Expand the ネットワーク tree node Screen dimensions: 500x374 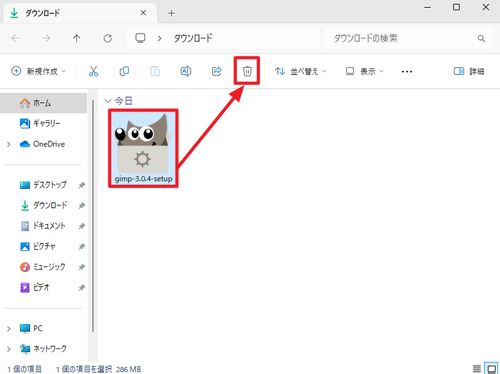tap(9, 349)
